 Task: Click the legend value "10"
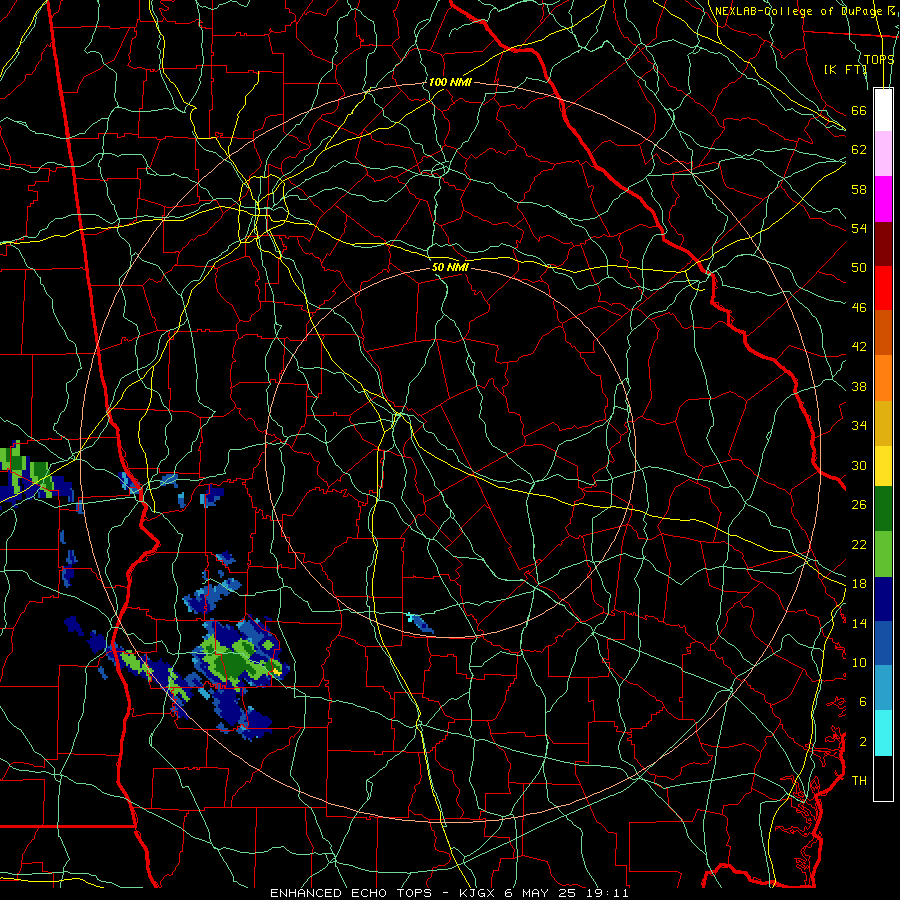tap(859, 662)
